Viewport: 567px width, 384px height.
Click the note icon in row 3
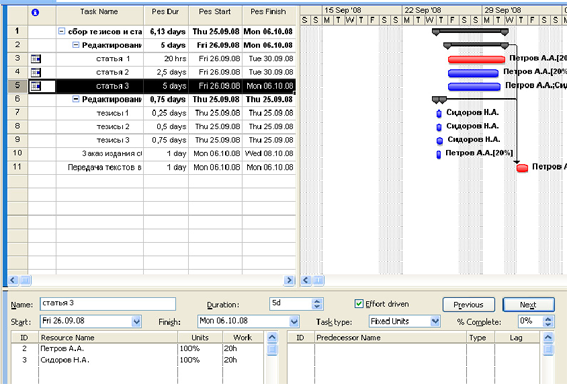coord(36,59)
